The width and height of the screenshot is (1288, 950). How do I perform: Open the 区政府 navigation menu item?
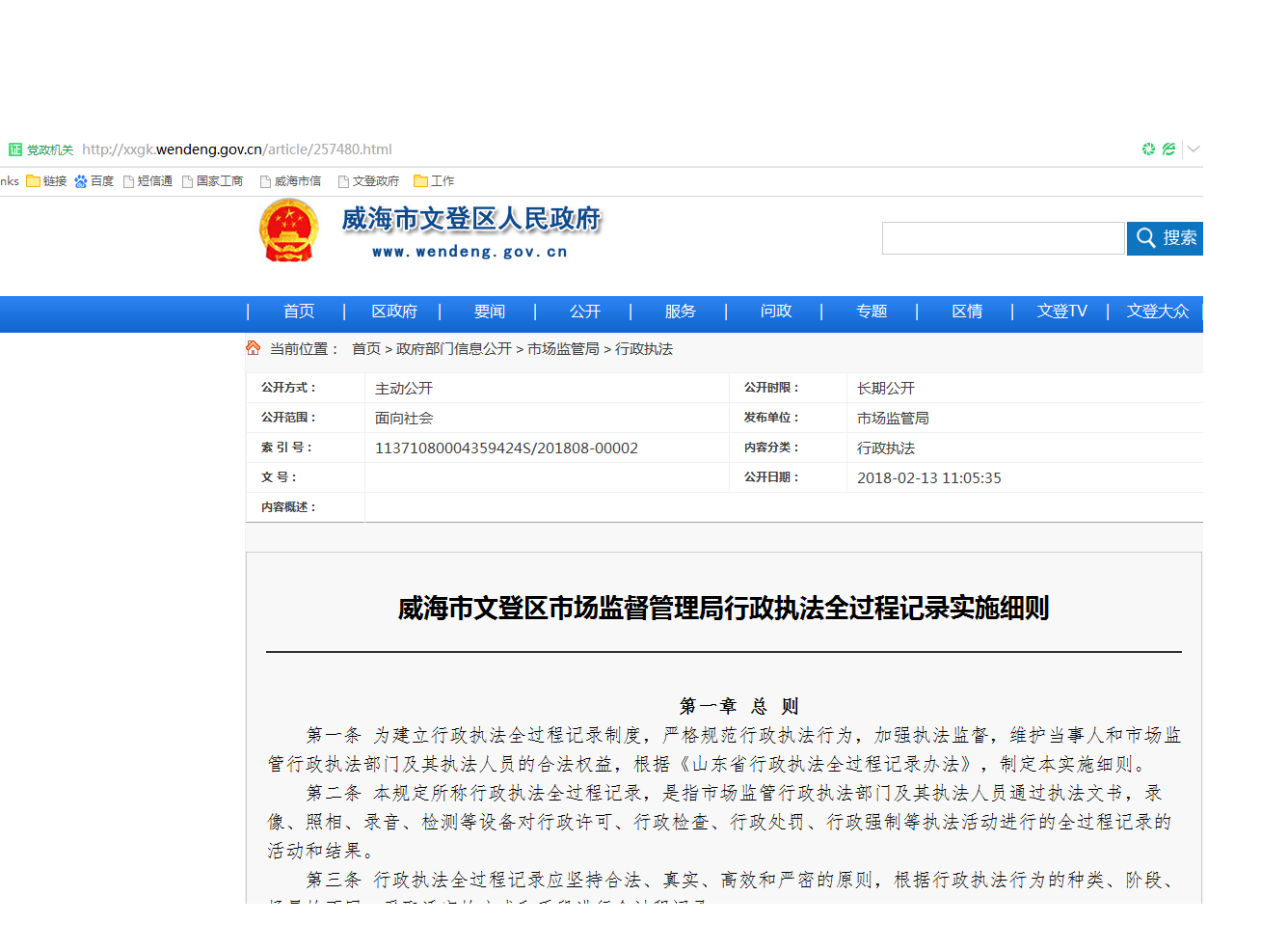pos(394,312)
